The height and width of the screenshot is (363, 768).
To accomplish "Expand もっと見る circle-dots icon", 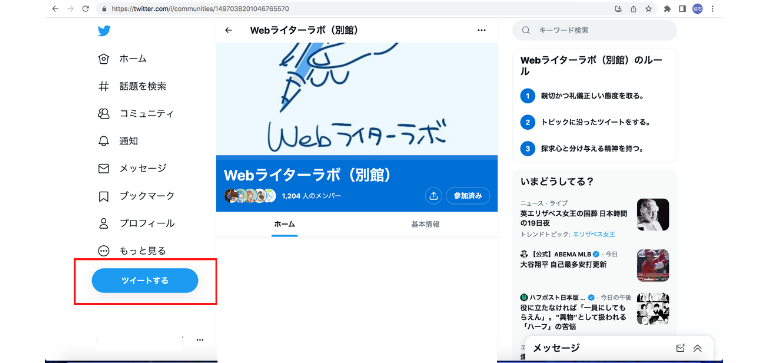I will (x=103, y=251).
